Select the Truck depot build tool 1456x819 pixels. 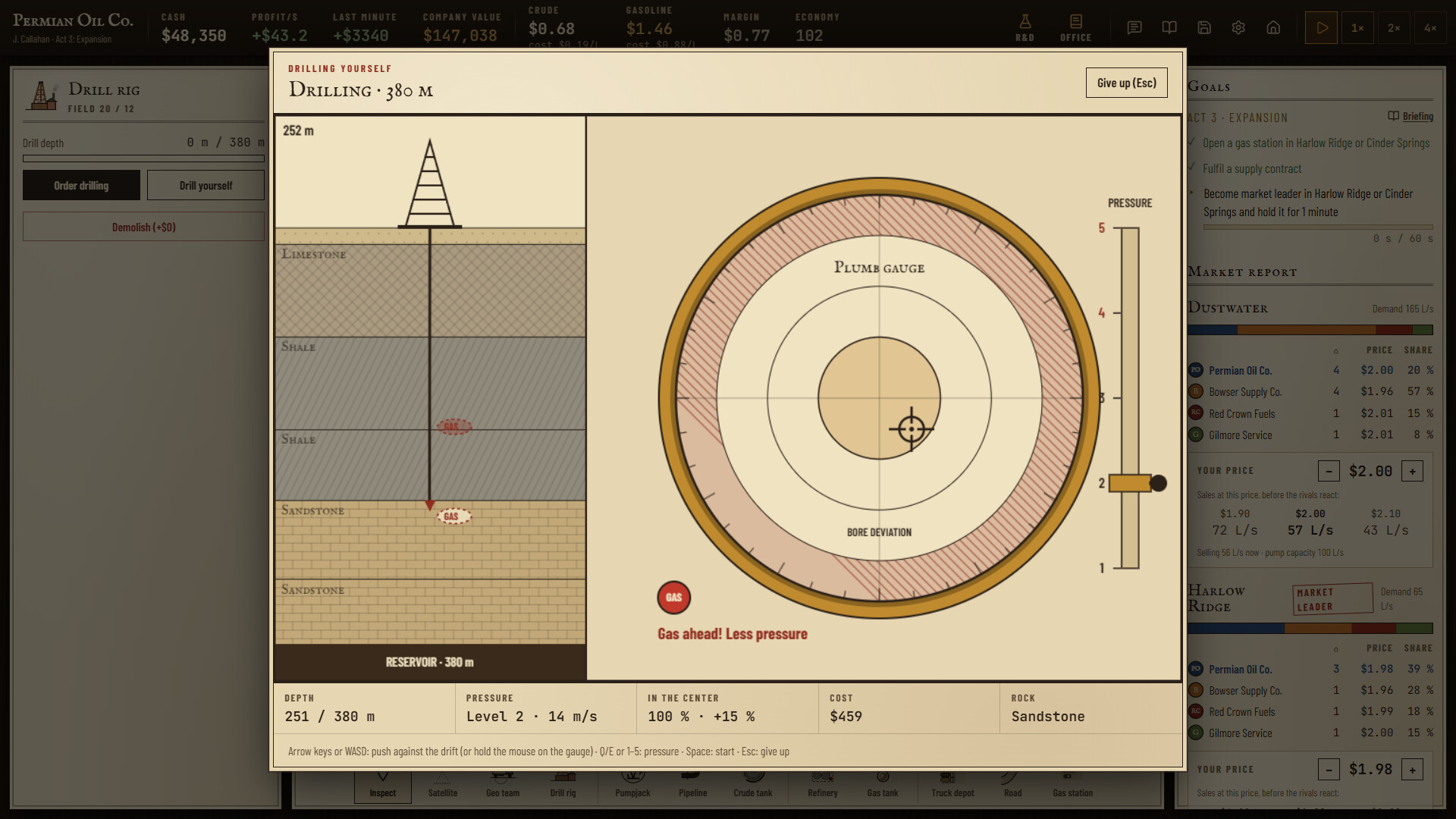tap(952, 785)
